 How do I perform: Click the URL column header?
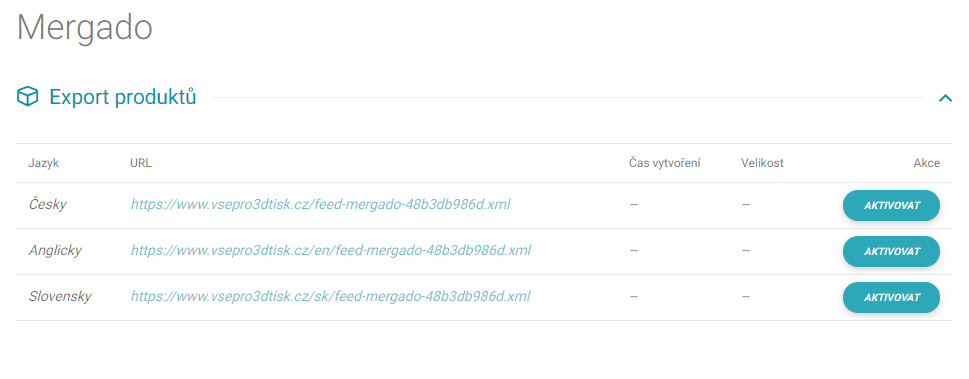pos(141,163)
